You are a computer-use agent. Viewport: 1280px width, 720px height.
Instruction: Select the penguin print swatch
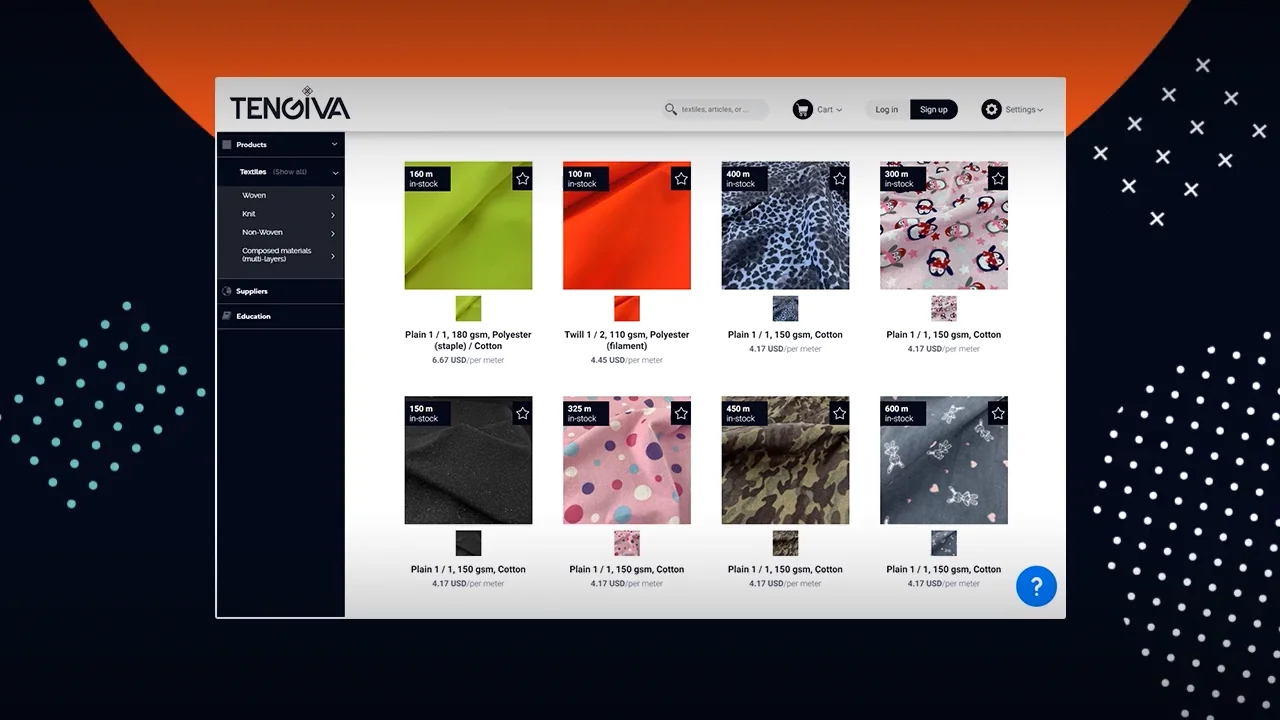[944, 308]
